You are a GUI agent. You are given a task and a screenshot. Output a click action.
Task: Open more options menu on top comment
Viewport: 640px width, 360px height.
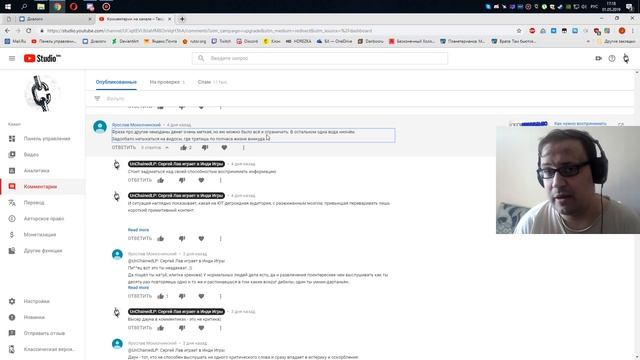pos(244,147)
